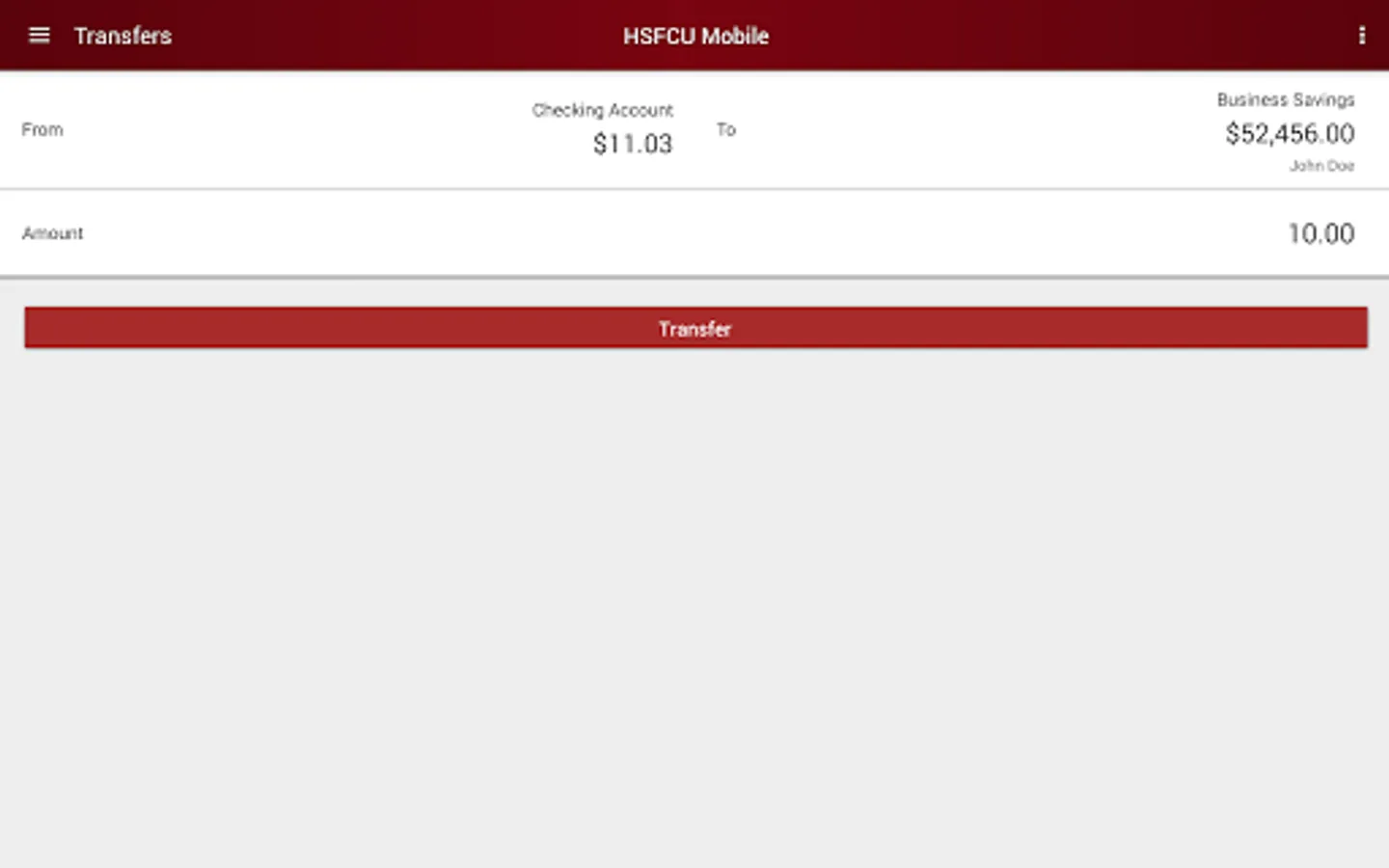The image size is (1389, 868).
Task: Click header bar between HSFCU Mobile and overflow
Action: click(1061, 36)
